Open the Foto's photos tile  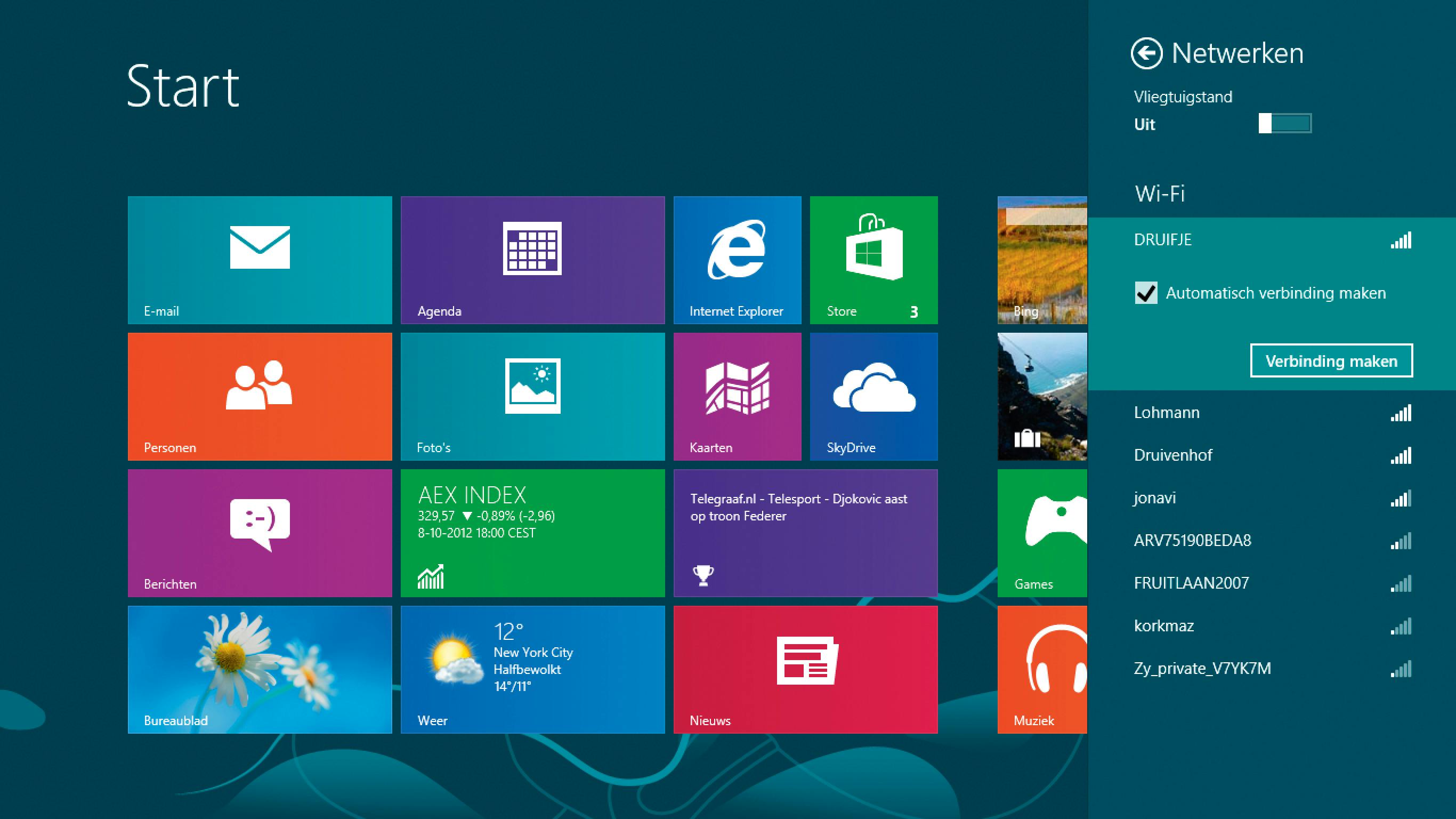[532, 396]
